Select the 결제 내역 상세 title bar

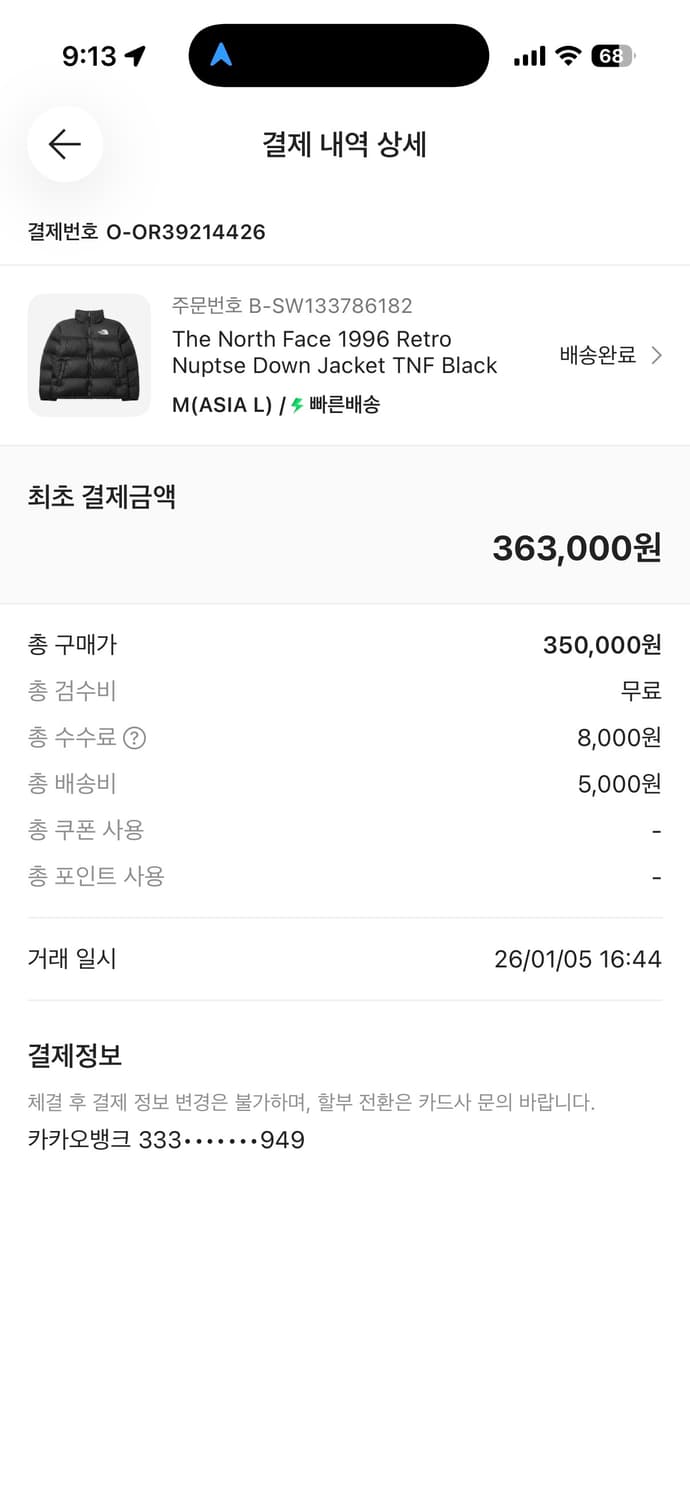point(345,144)
